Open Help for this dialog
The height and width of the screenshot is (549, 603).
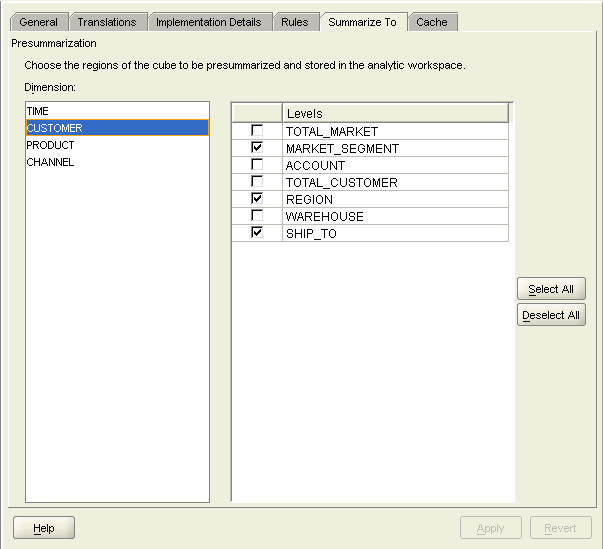44,528
